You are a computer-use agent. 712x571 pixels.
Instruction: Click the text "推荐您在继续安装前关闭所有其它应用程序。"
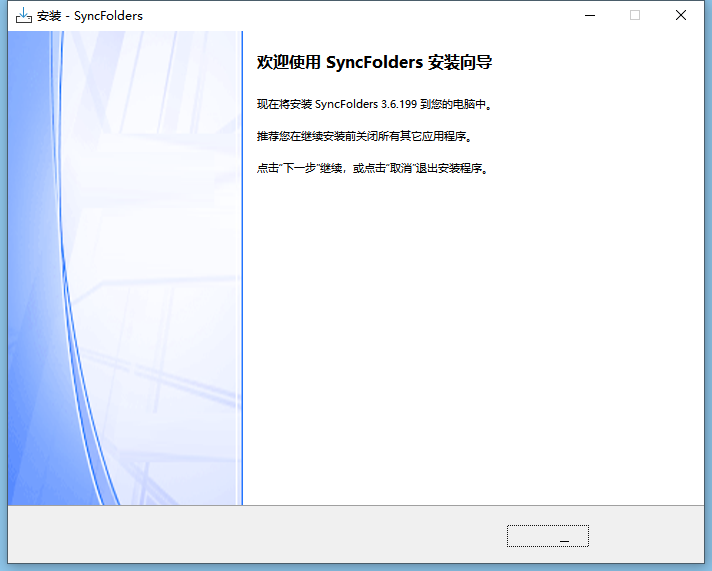point(365,136)
